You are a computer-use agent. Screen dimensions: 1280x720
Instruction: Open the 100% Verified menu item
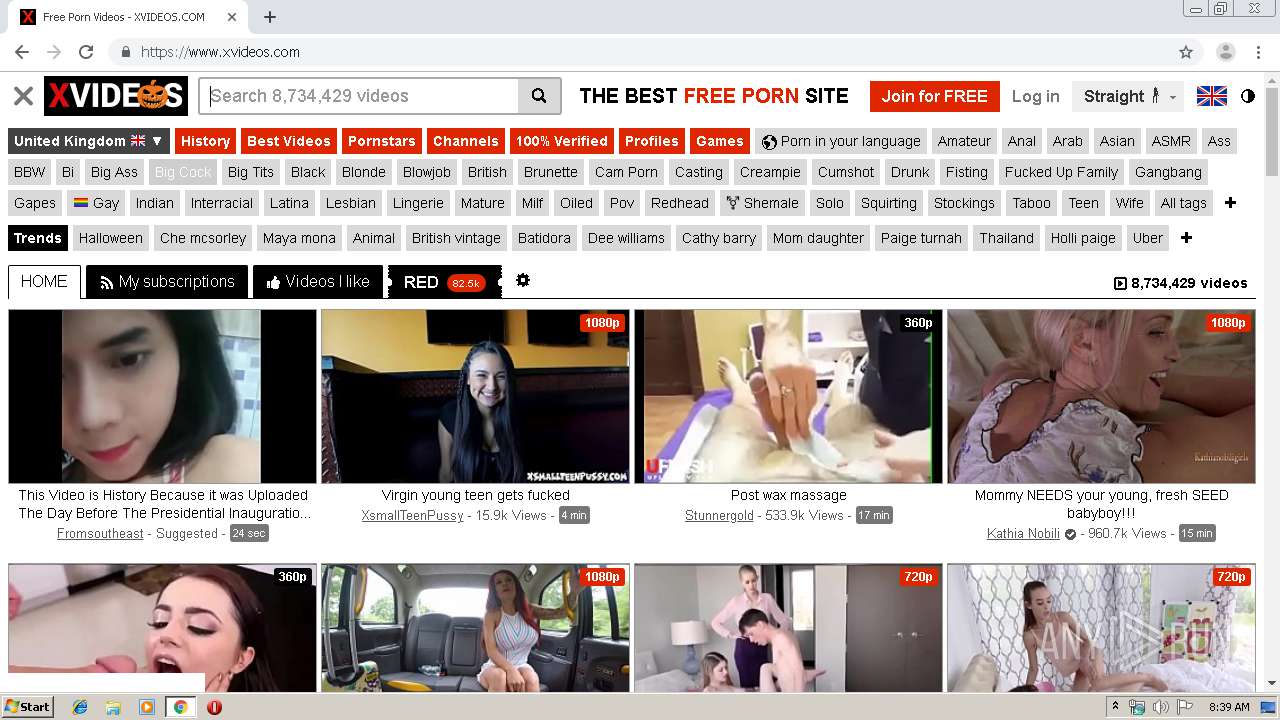pyautogui.click(x=562, y=141)
